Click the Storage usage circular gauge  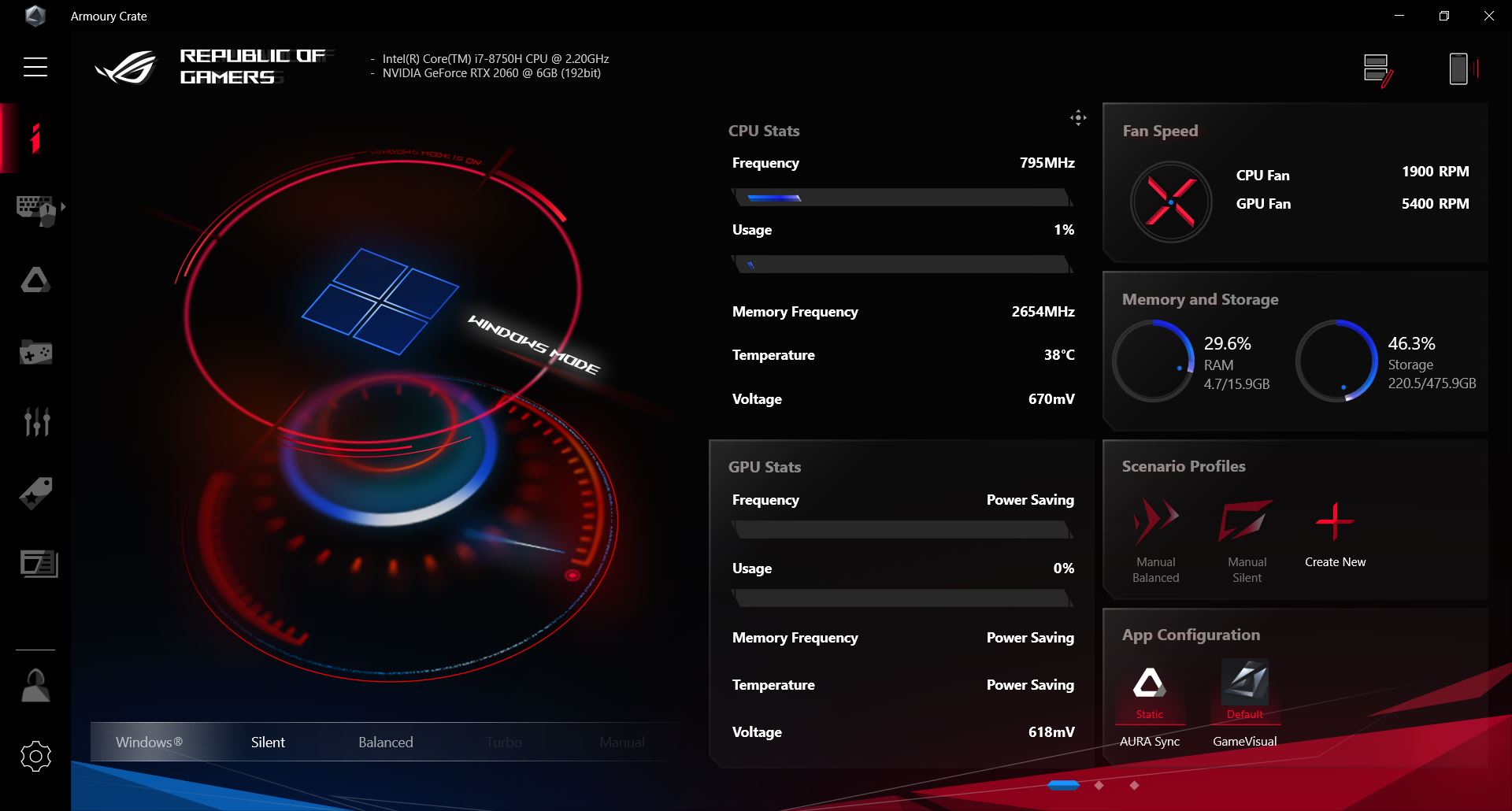point(1337,361)
